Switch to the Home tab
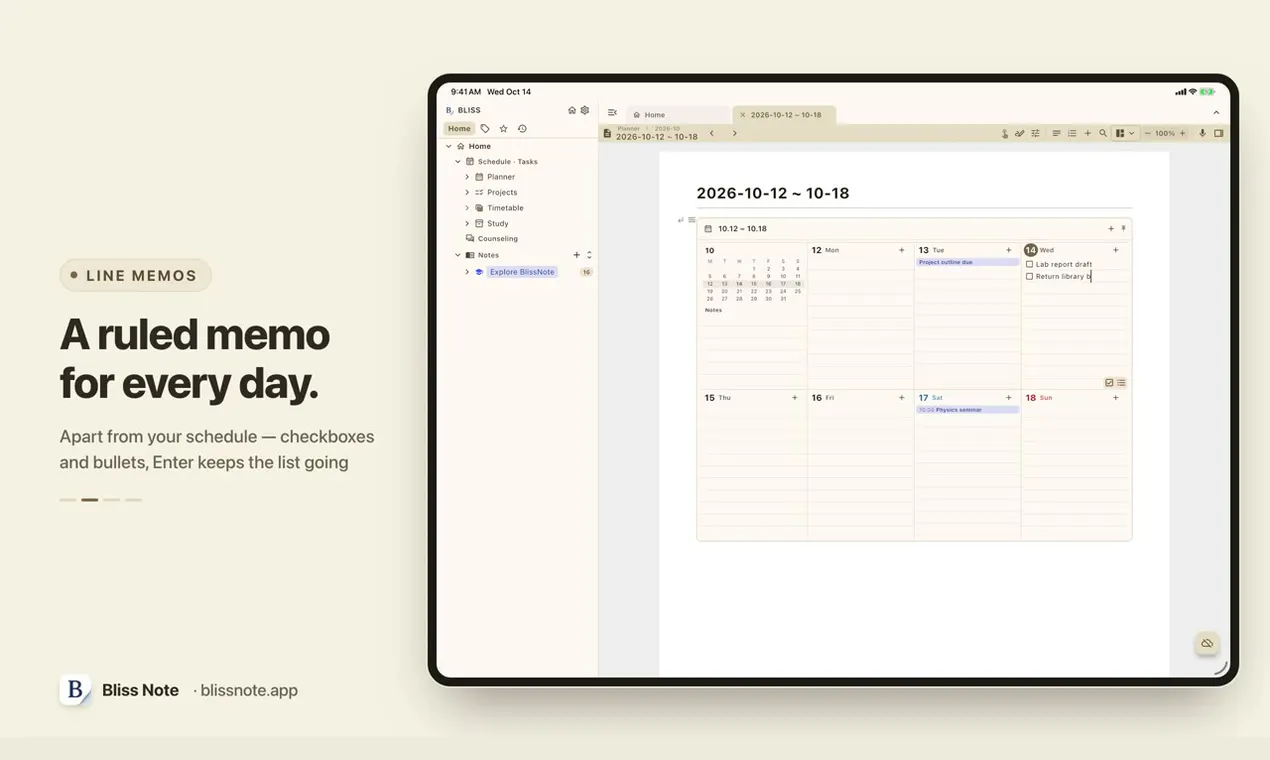 (678, 115)
